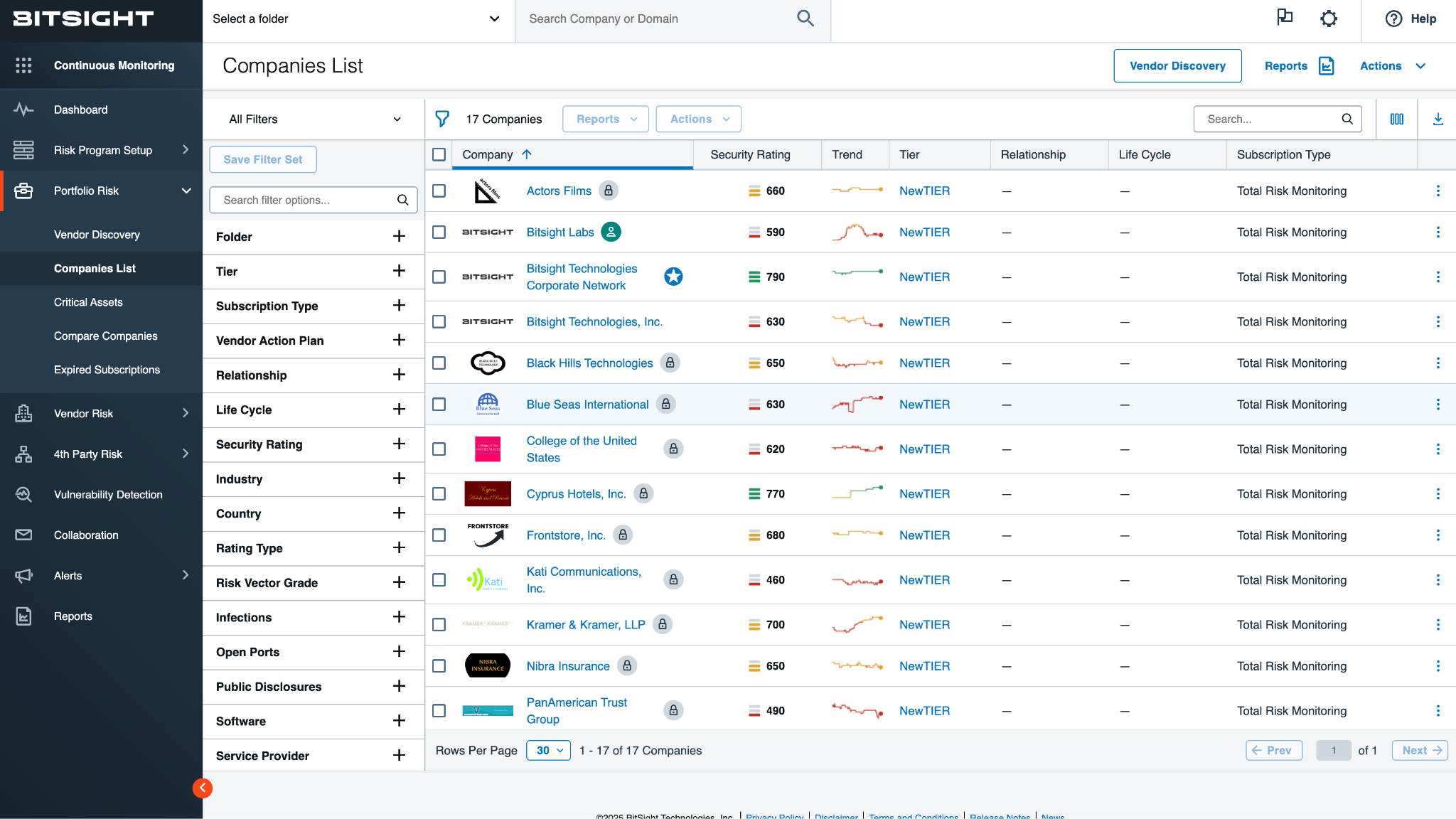Collapse the sidebar with the orange arrow button
Screen dimensions: 1456x819
(203, 788)
